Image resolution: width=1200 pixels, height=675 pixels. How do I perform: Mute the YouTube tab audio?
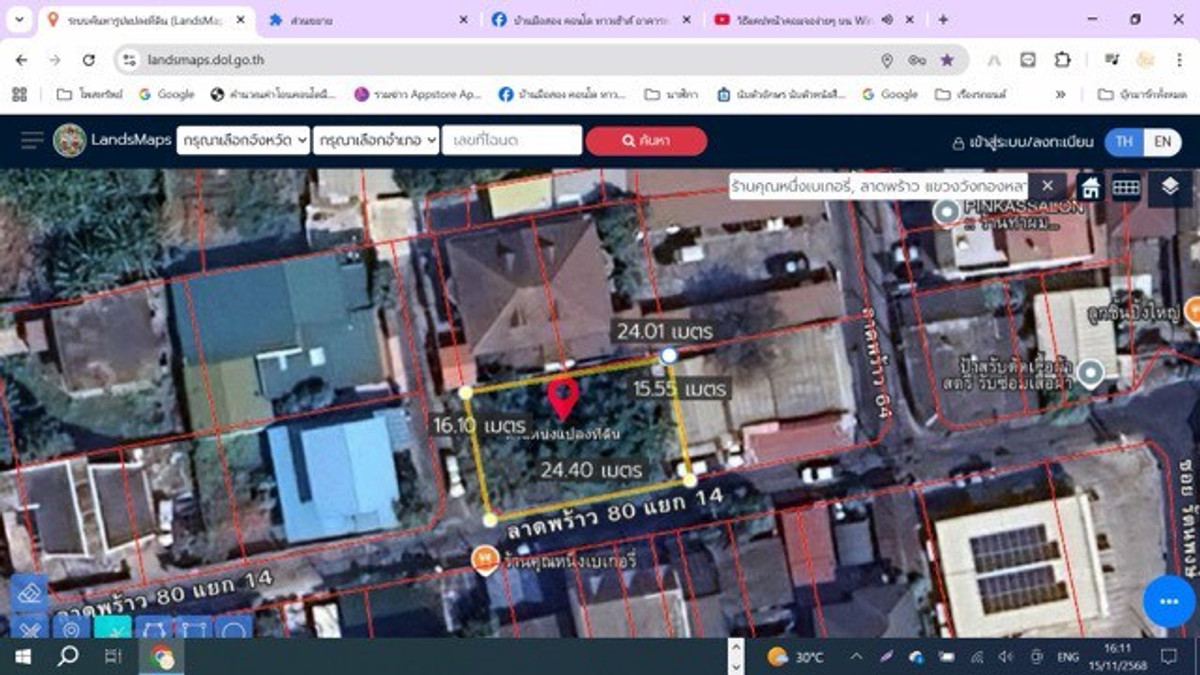click(x=886, y=20)
